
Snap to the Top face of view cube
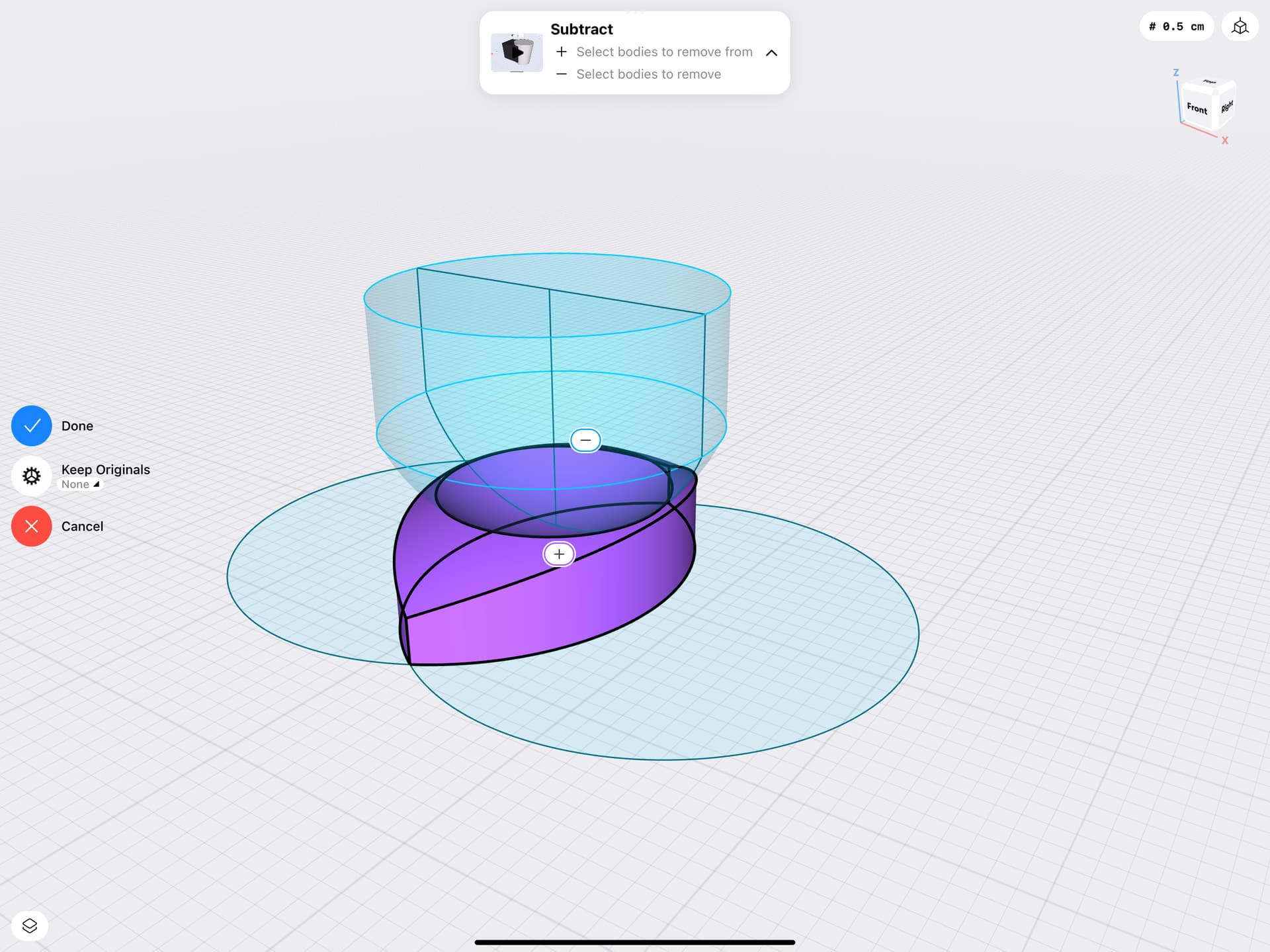pos(1210,83)
